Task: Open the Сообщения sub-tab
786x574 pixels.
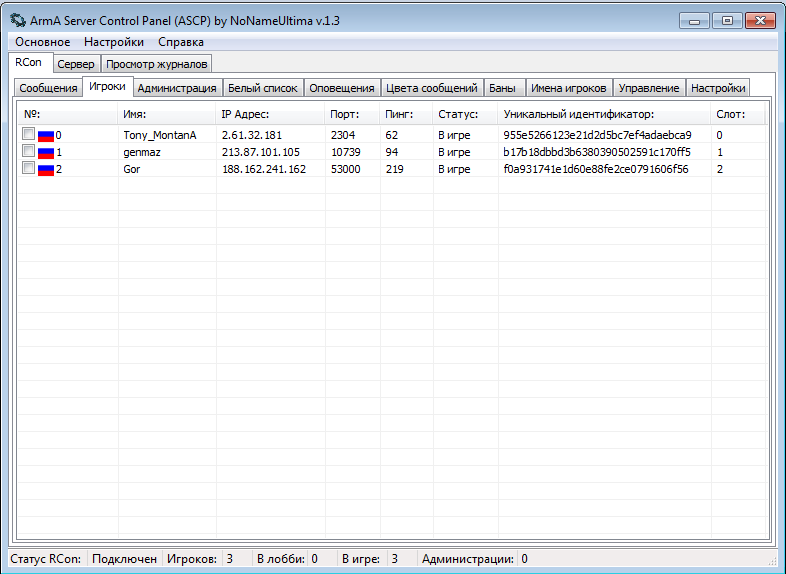Action: (48, 88)
